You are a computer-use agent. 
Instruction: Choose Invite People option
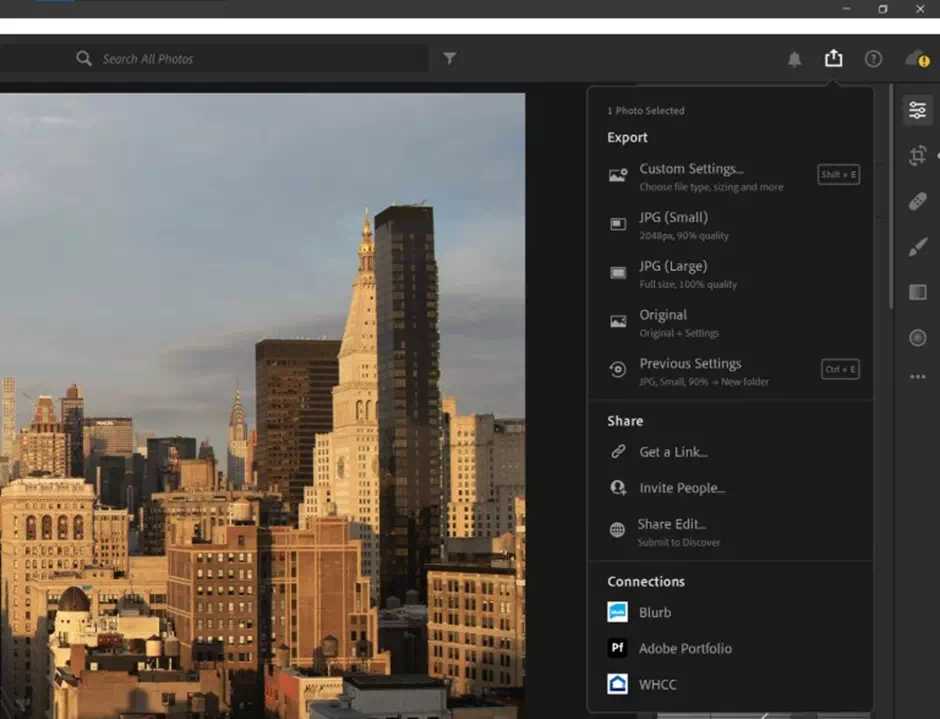[731, 488]
